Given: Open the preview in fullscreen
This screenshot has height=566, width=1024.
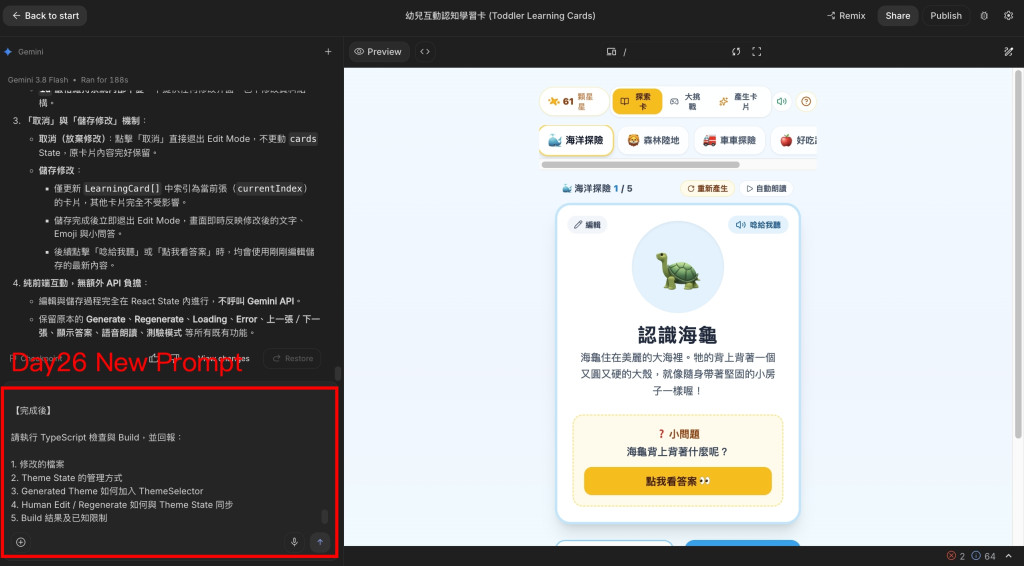Looking at the screenshot, I should [756, 52].
